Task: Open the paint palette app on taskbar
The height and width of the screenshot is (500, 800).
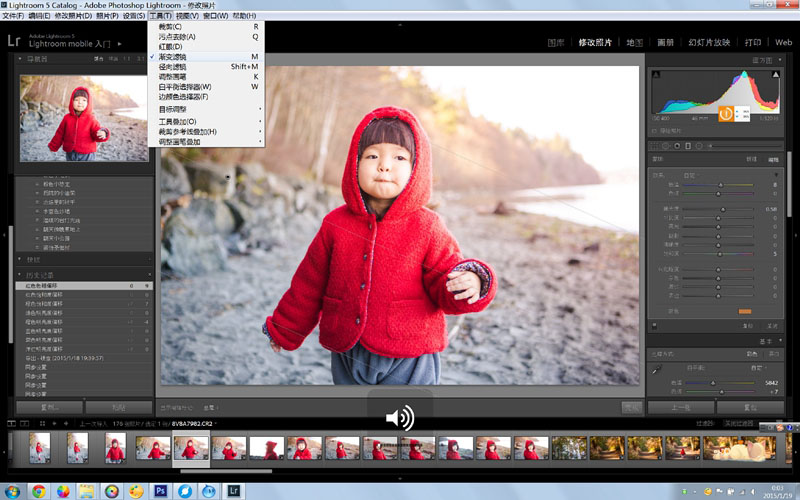Action: coord(136,491)
